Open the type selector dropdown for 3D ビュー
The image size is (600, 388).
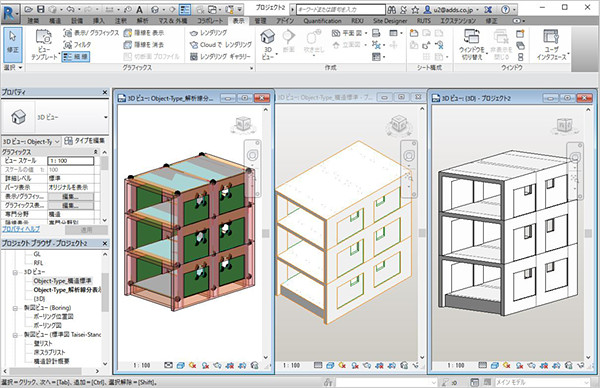click(x=106, y=117)
